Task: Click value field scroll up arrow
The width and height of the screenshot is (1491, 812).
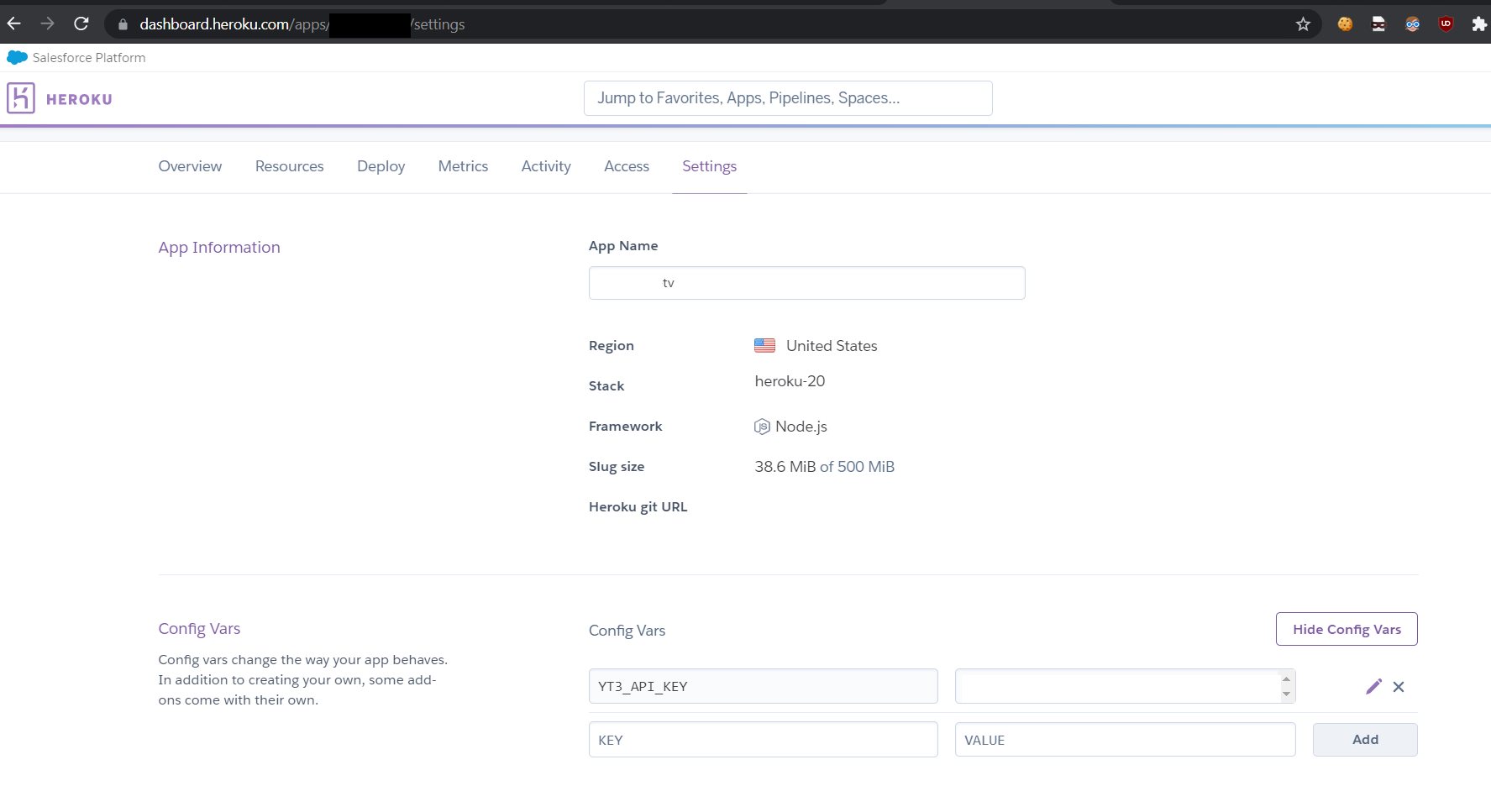Action: pos(1286,678)
